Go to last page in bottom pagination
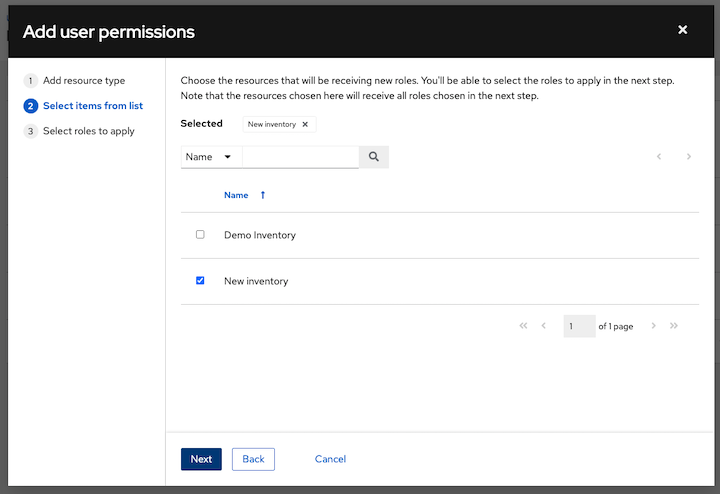The image size is (720, 494). click(x=674, y=326)
